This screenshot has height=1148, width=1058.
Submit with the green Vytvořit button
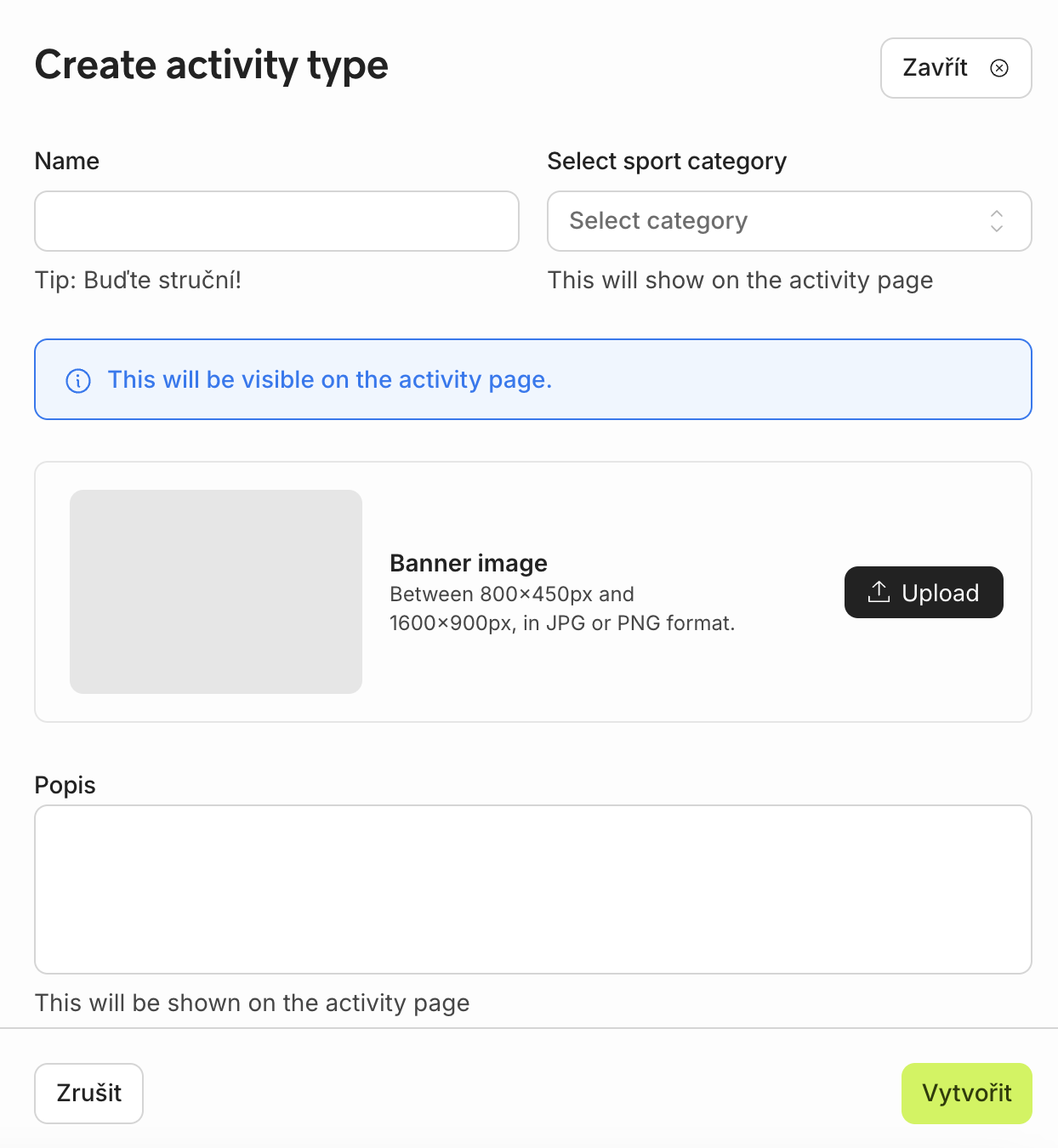click(966, 1093)
